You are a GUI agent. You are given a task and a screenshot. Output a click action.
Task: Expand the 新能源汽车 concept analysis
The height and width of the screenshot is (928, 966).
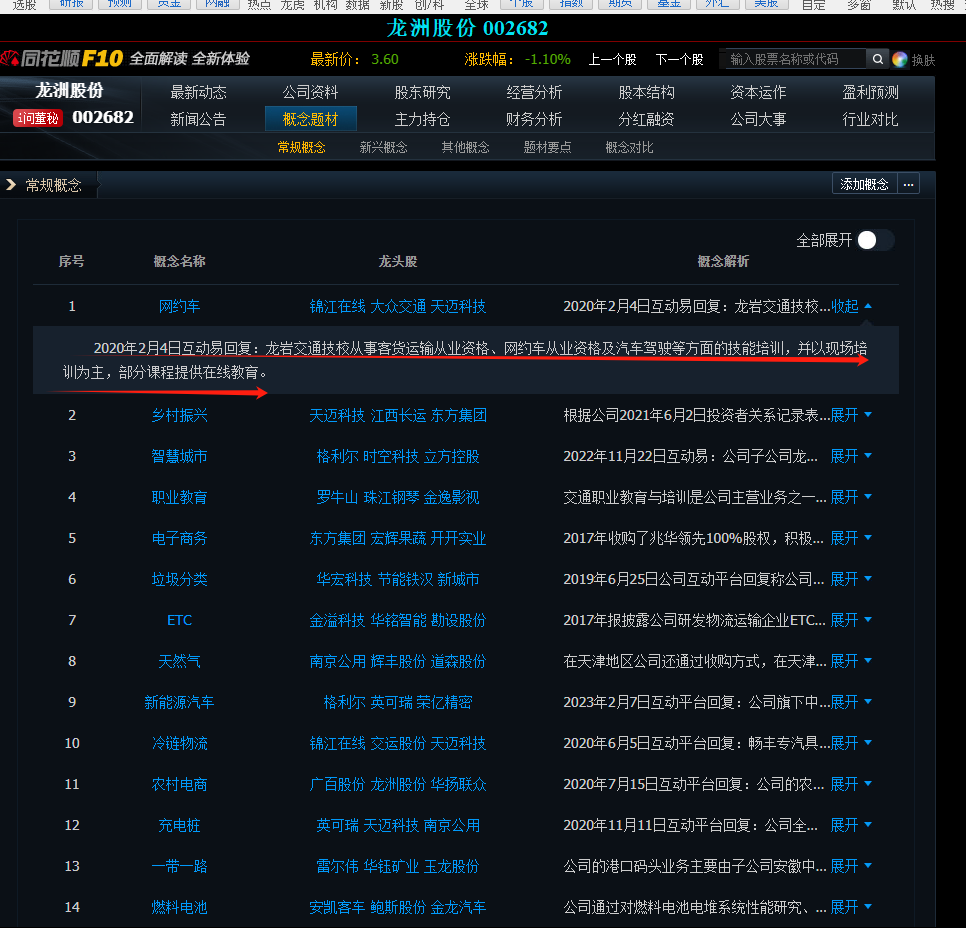coord(851,702)
